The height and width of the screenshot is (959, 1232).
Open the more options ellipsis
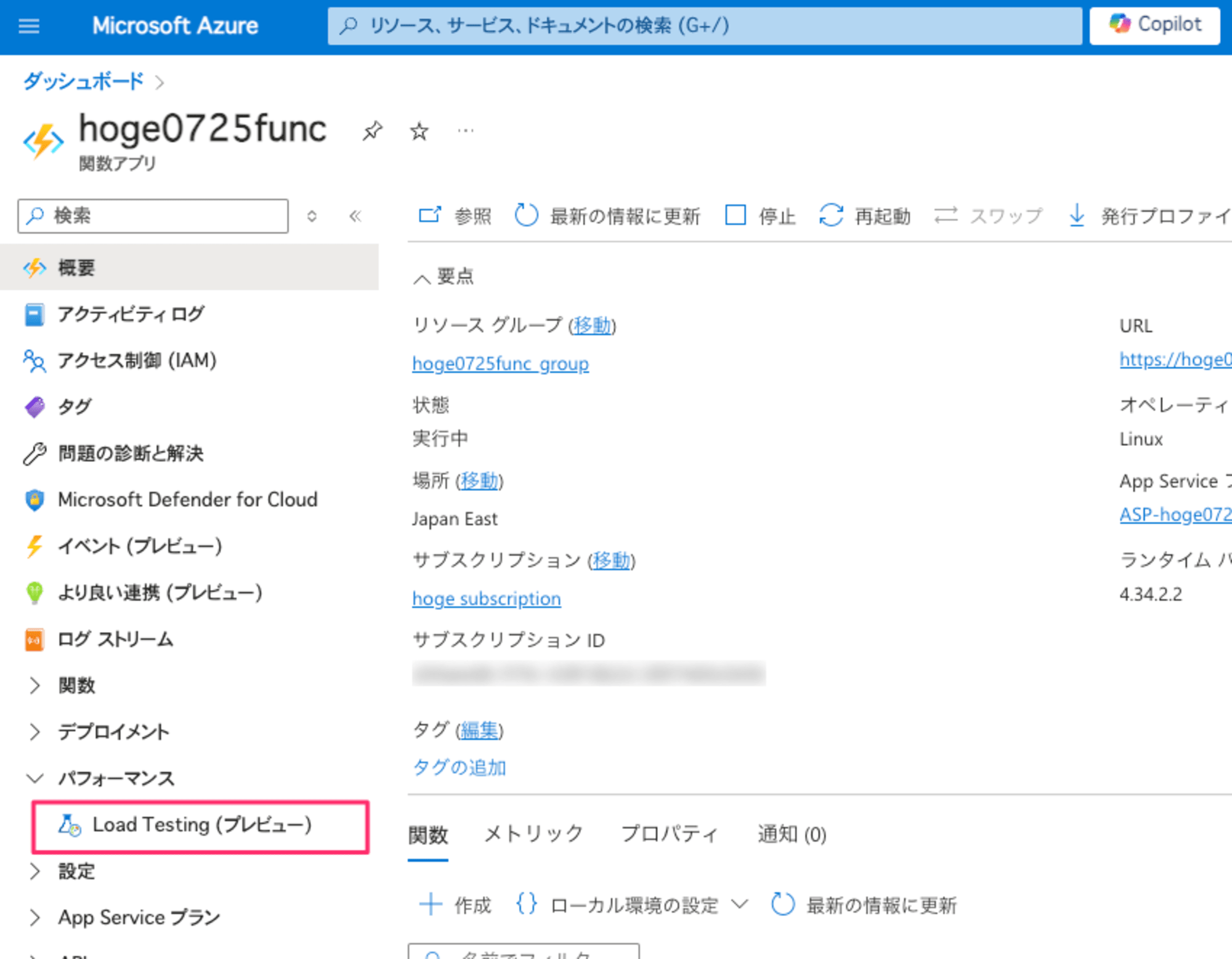466,131
